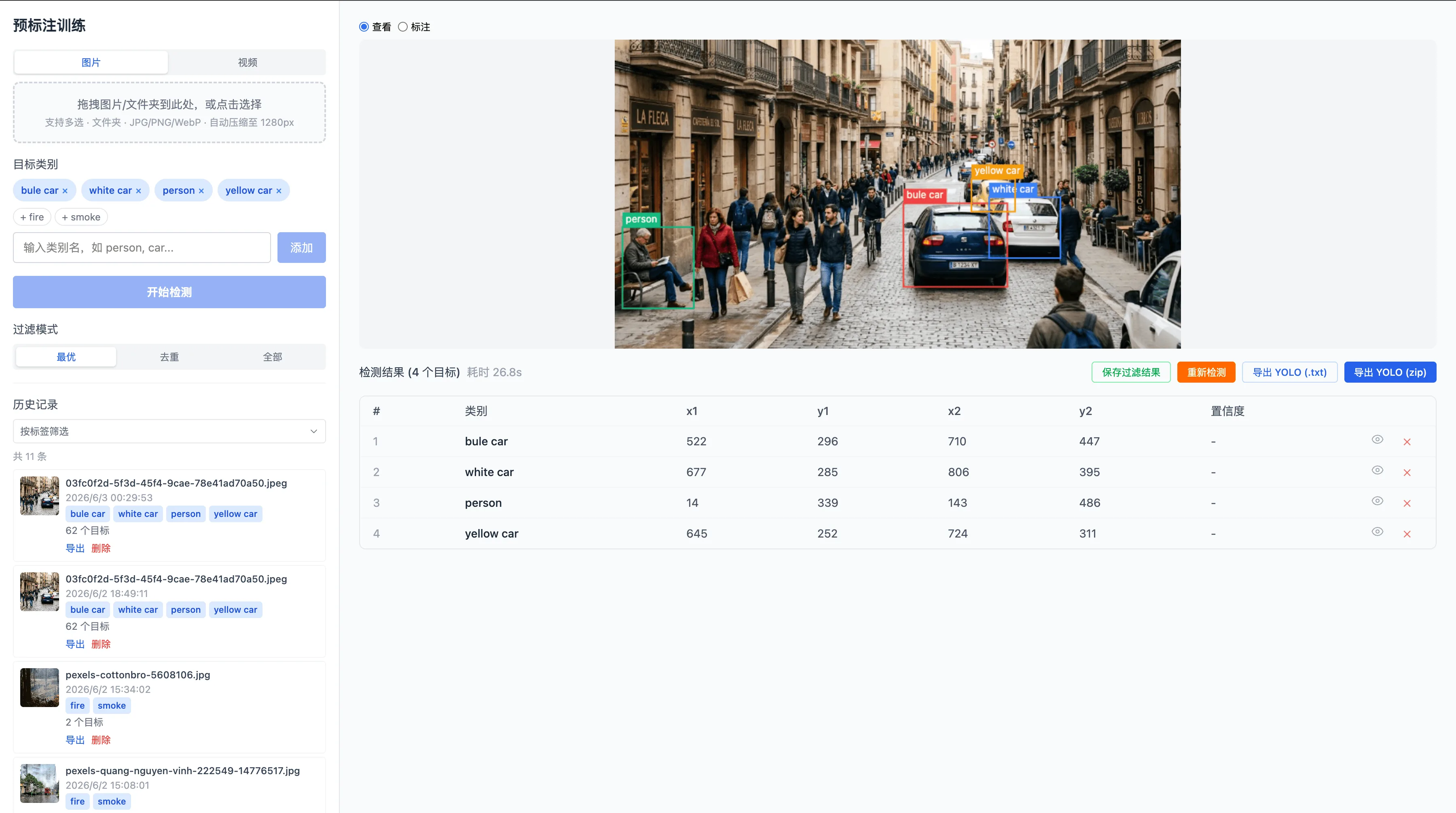Toggle visibility of white car detection row
Viewport: 1456px width, 813px height.
1378,470
